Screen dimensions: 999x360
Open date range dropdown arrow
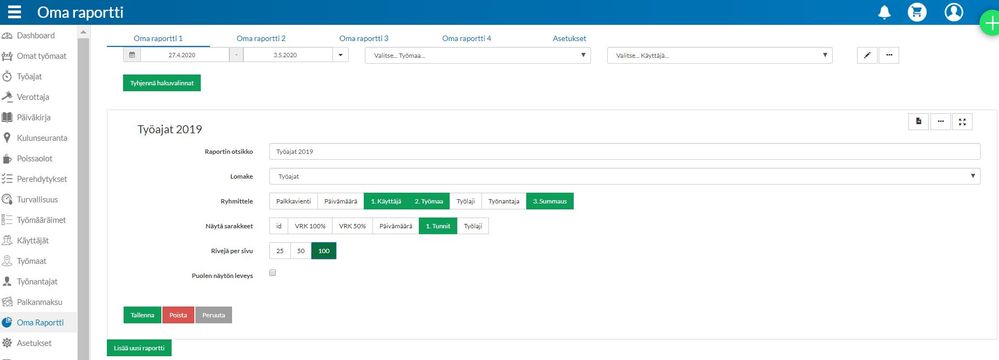[x=341, y=55]
